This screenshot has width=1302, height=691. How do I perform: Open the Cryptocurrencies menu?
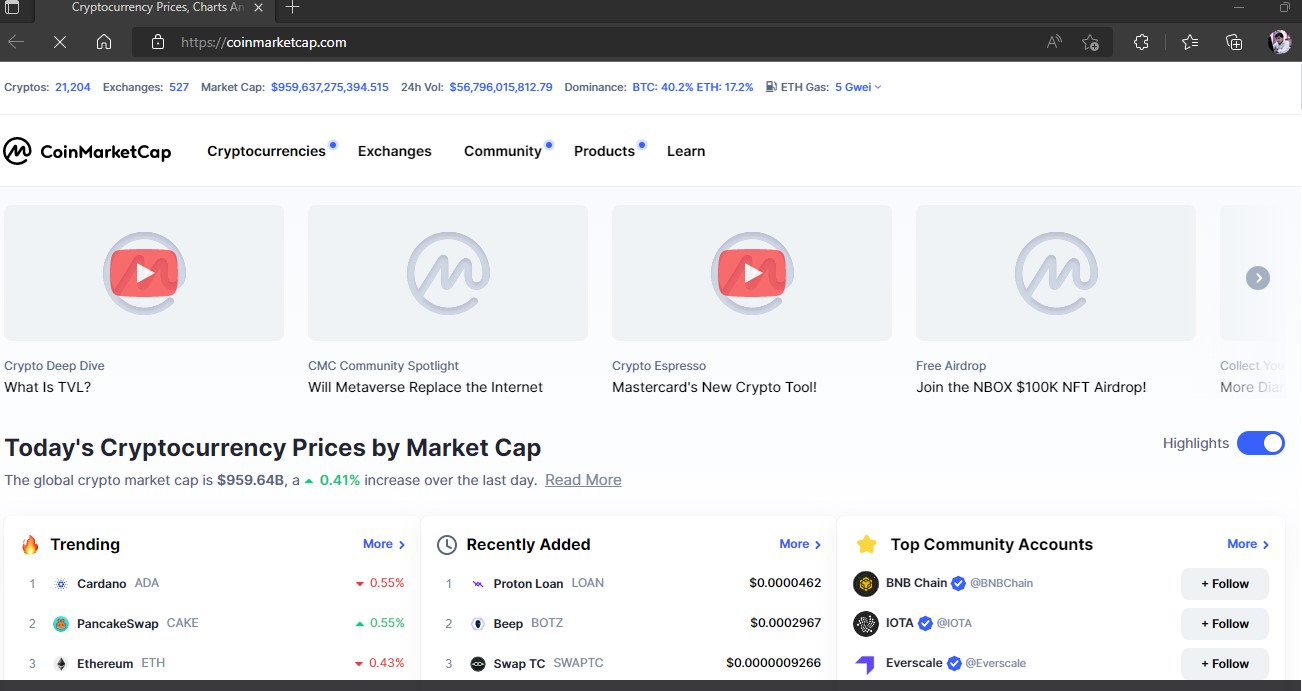pyautogui.click(x=266, y=151)
